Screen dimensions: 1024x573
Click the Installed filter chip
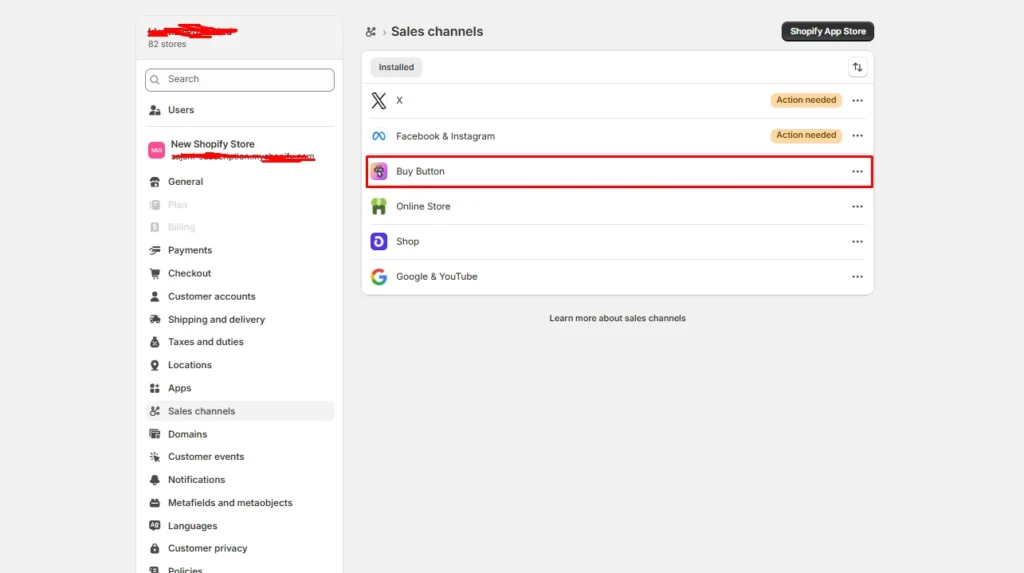coord(396,67)
